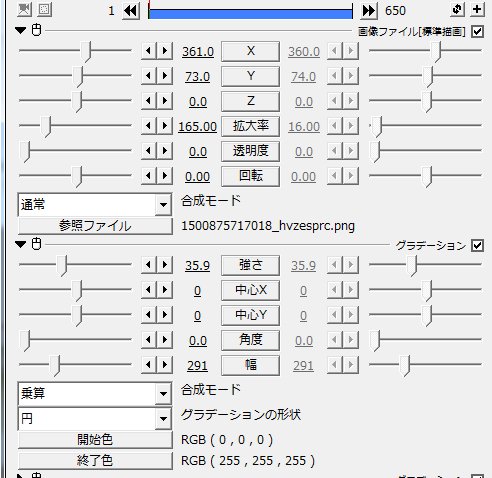Uncheck the 画像ファイル[標準描画] checkbox

477,32
